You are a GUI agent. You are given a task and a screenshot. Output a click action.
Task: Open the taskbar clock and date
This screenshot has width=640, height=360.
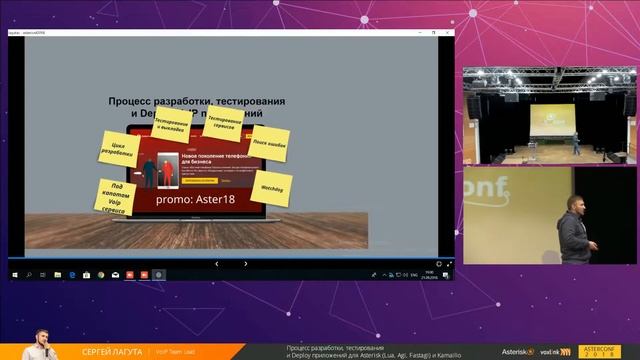(x=429, y=275)
